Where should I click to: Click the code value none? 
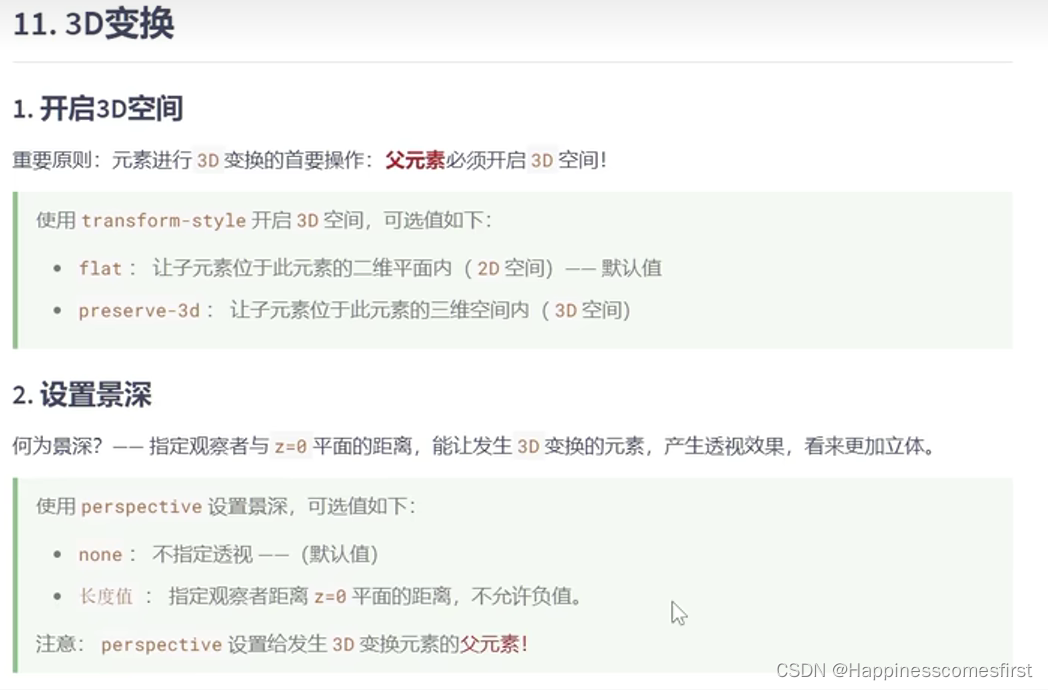98,554
